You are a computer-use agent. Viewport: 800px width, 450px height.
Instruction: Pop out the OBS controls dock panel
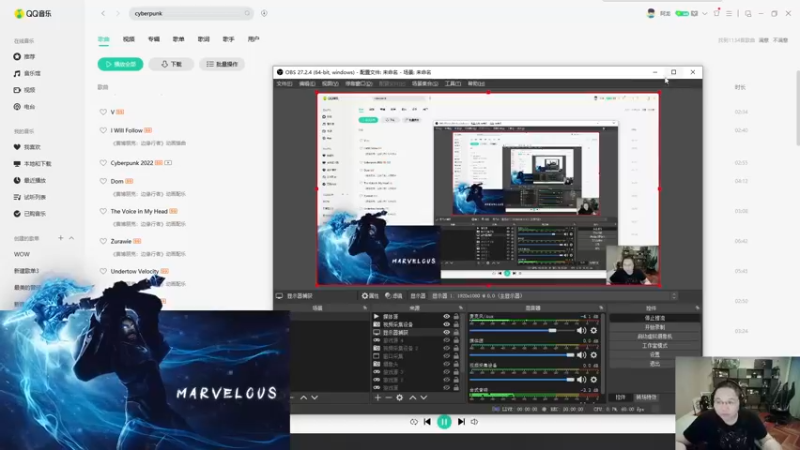(697, 308)
